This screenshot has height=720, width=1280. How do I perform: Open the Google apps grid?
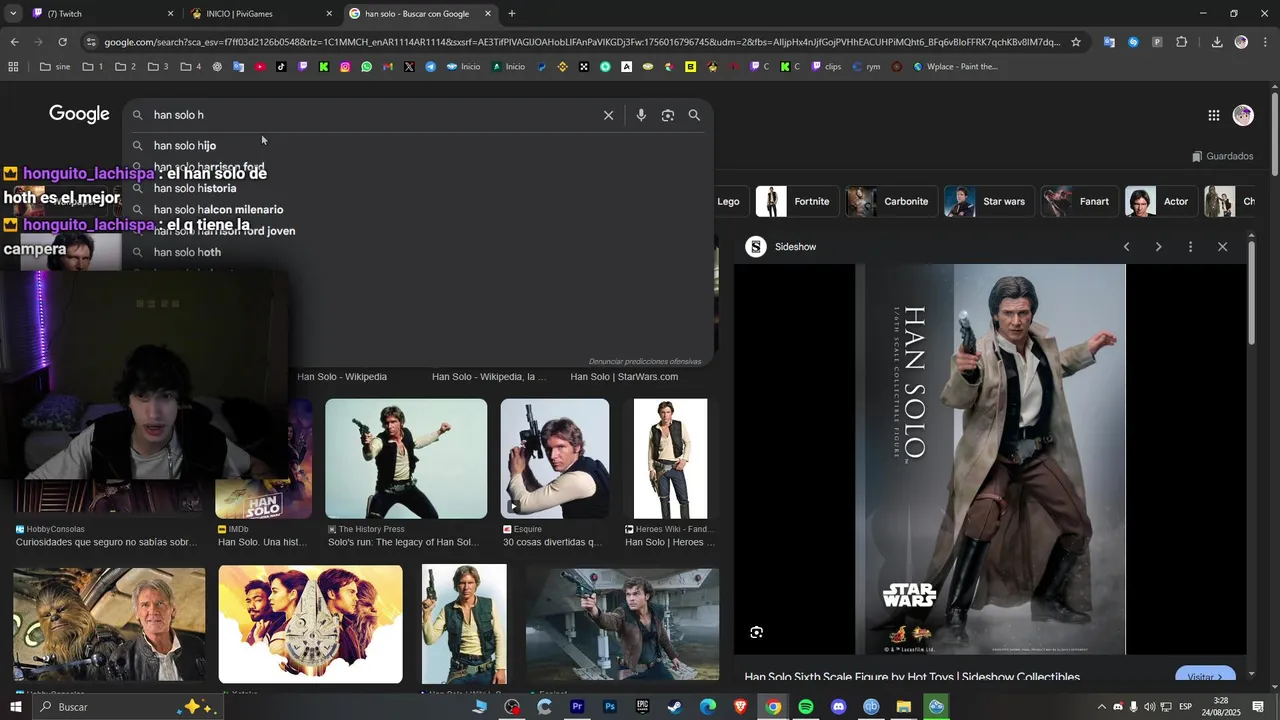point(1213,115)
